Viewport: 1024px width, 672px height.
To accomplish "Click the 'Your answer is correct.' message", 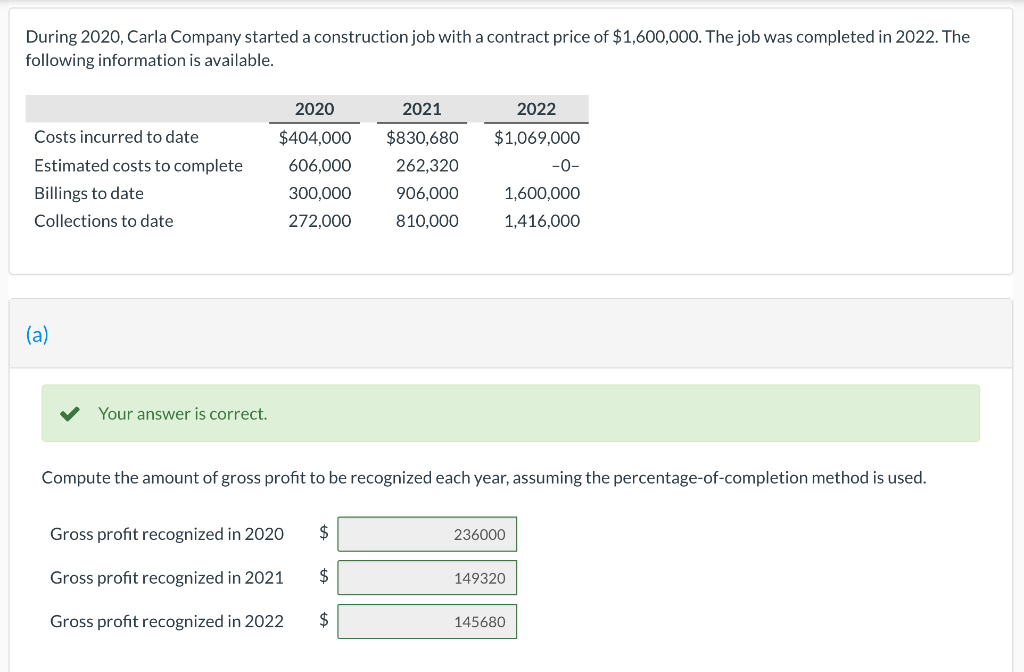I will pos(183,414).
